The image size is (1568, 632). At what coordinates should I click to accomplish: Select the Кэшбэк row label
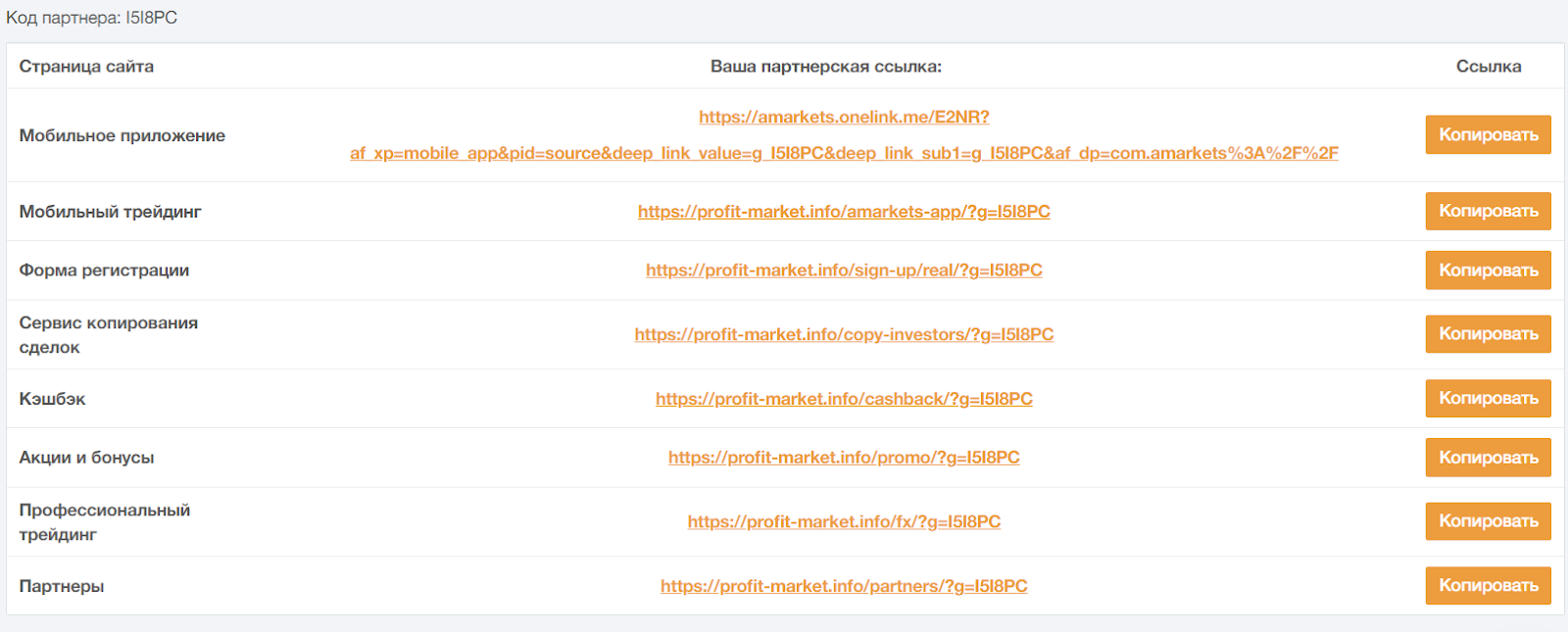pos(52,399)
